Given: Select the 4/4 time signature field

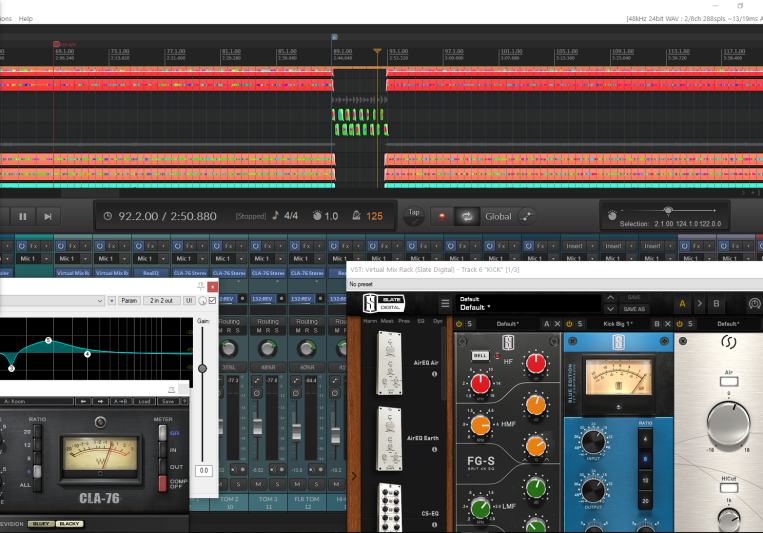Looking at the screenshot, I should pos(291,216).
